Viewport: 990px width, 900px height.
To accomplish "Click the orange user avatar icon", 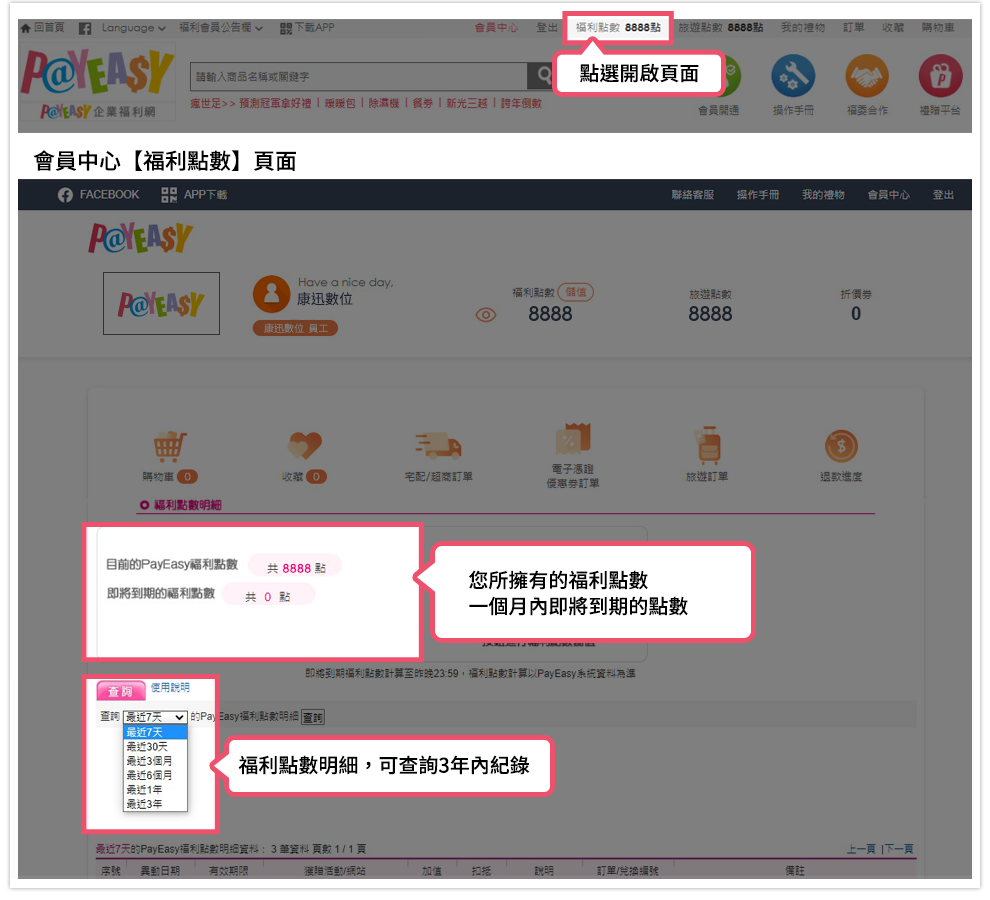I will (271, 294).
